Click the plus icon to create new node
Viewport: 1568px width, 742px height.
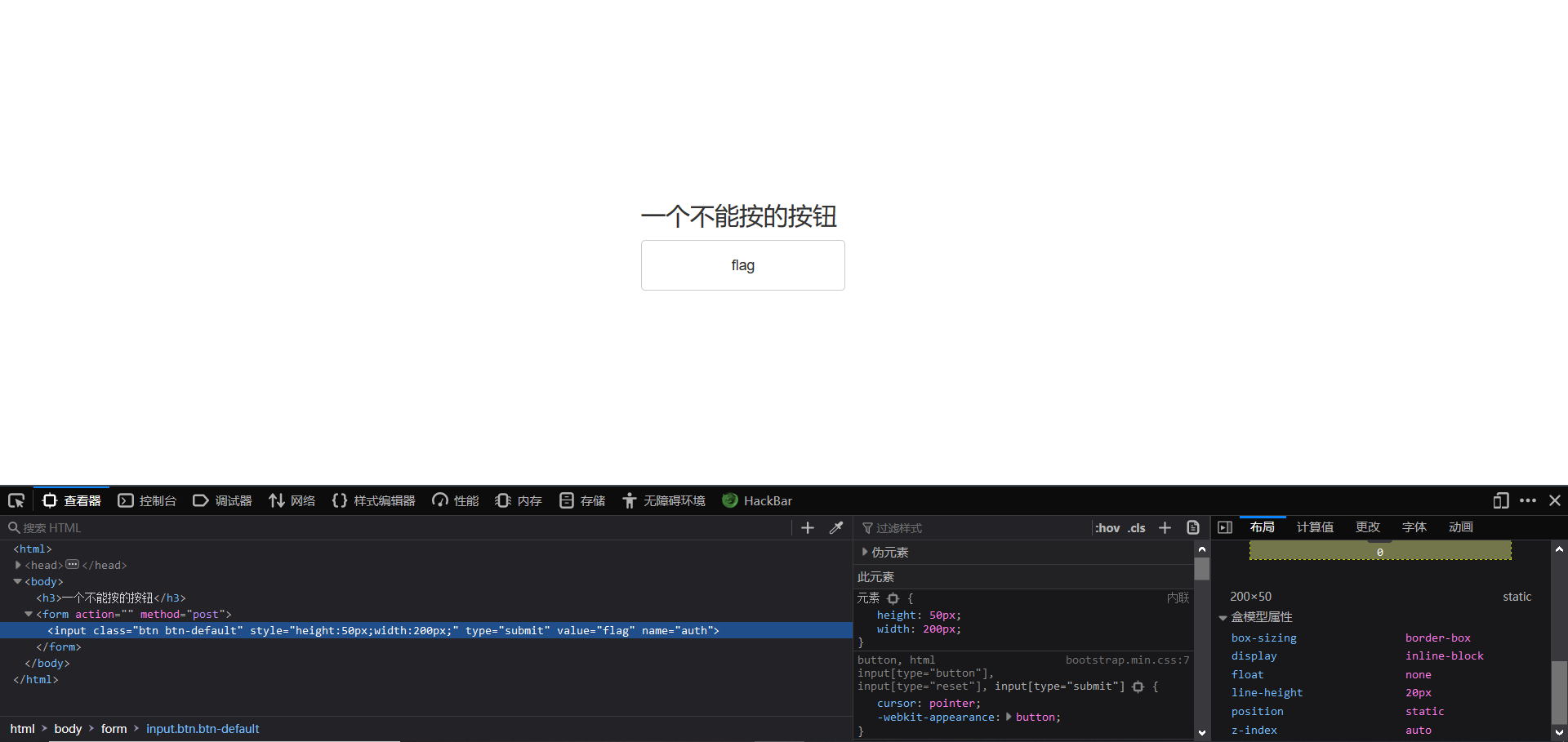click(808, 528)
